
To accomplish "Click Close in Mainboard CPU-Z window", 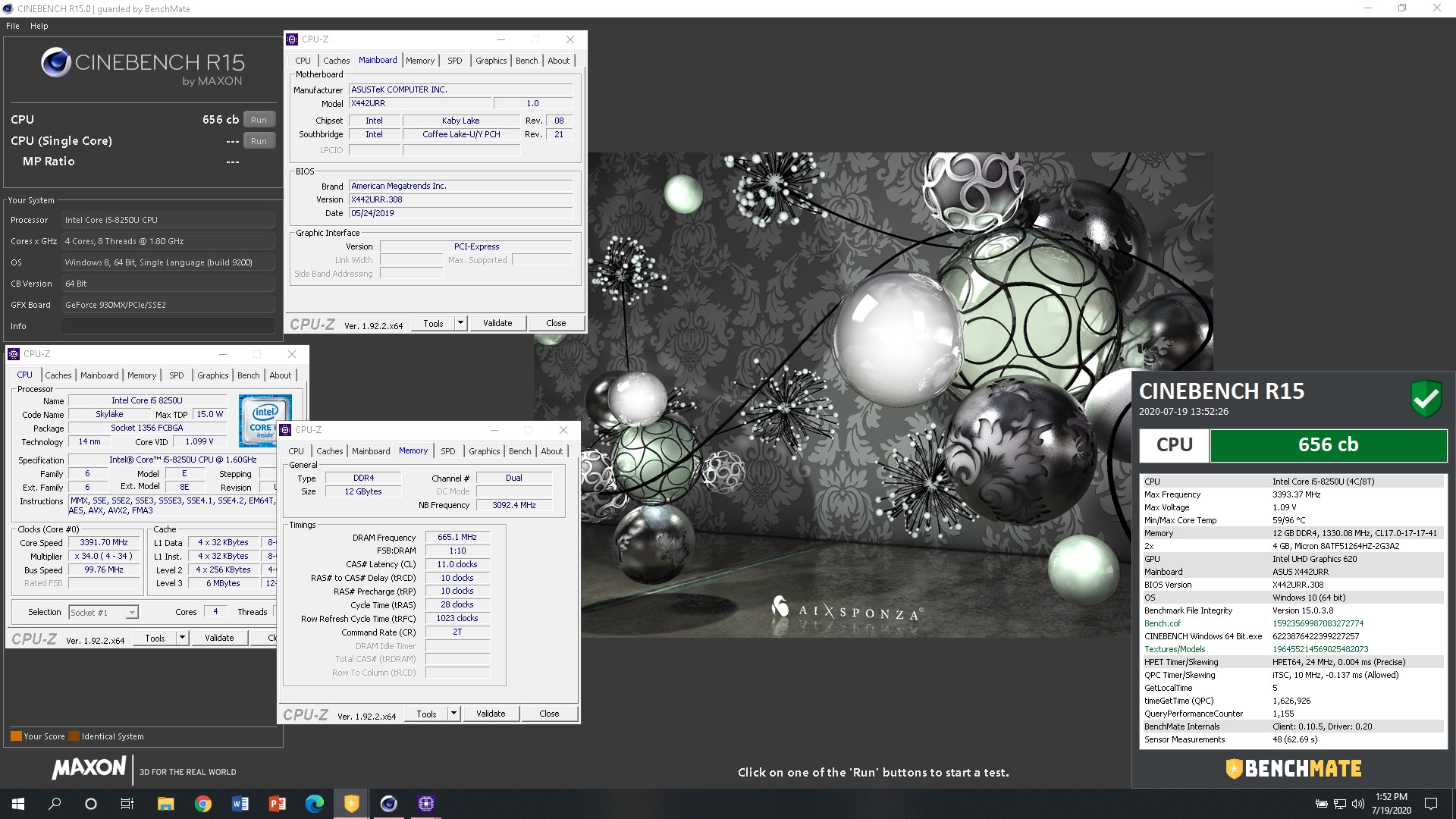I will point(556,323).
